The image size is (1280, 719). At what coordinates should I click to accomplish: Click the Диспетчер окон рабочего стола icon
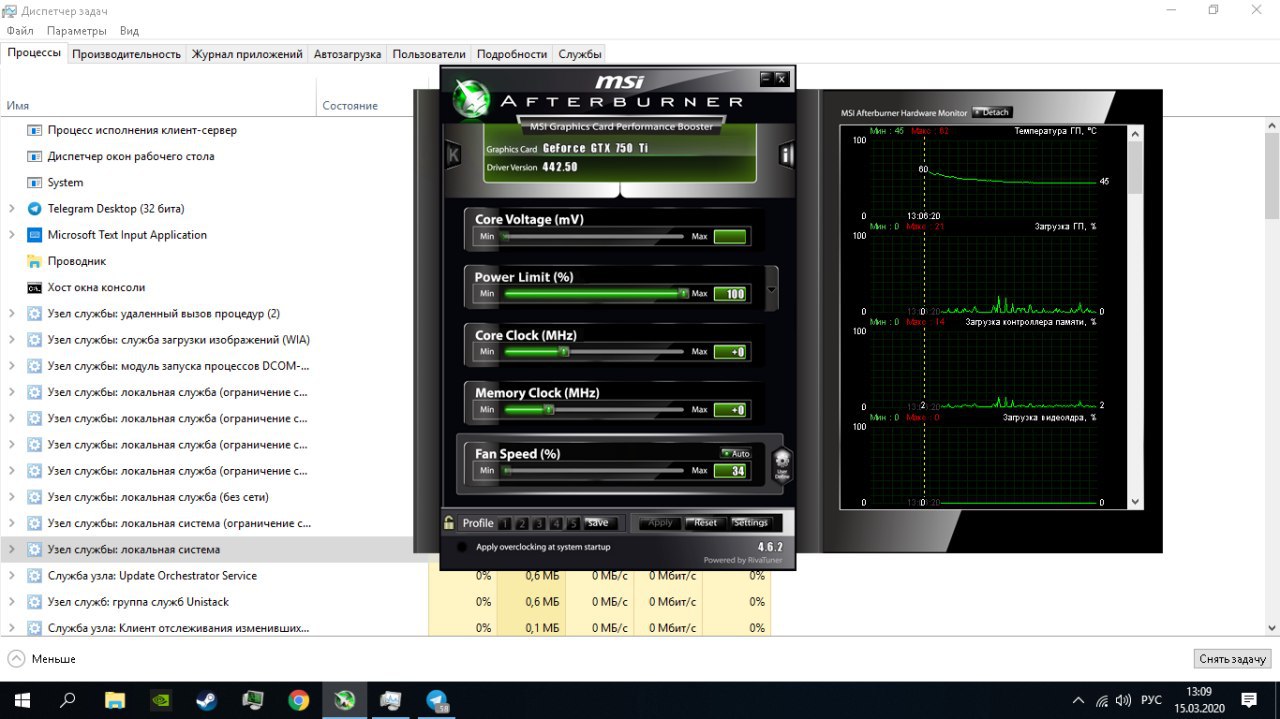[34, 157]
